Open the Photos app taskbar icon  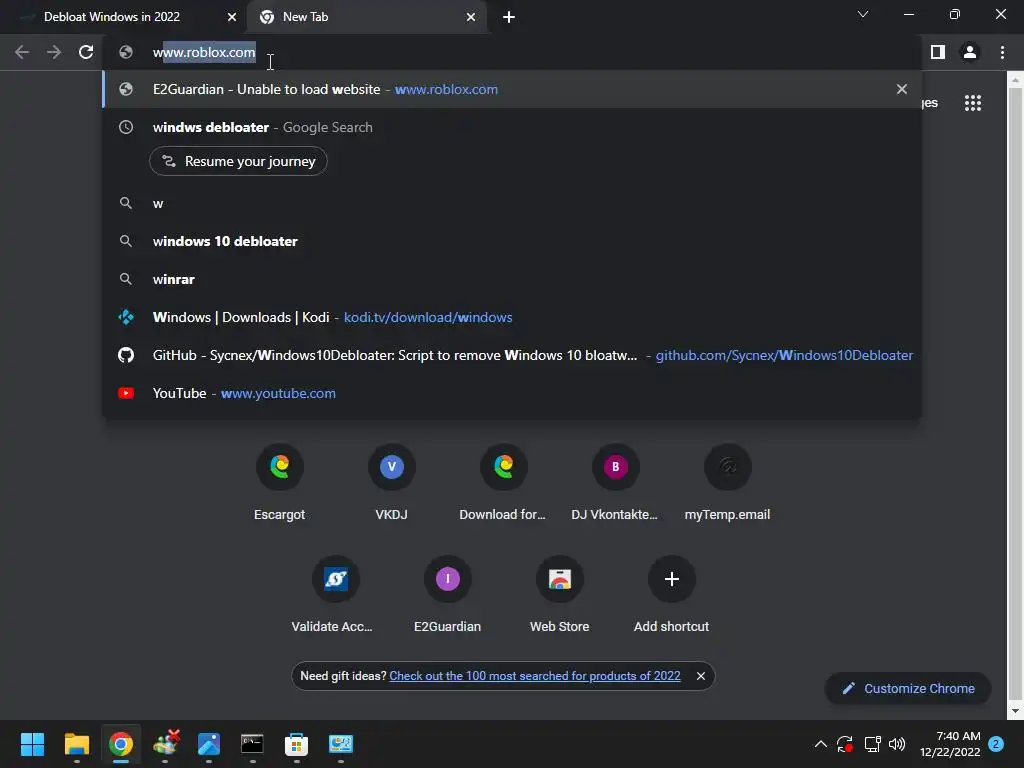(x=208, y=744)
